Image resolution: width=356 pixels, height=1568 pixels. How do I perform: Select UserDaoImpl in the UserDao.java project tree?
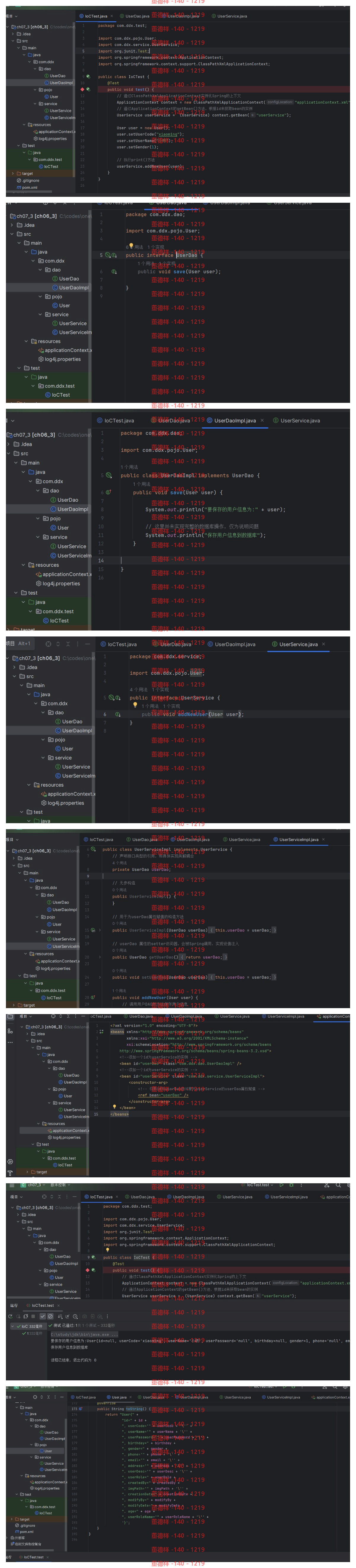70,288
